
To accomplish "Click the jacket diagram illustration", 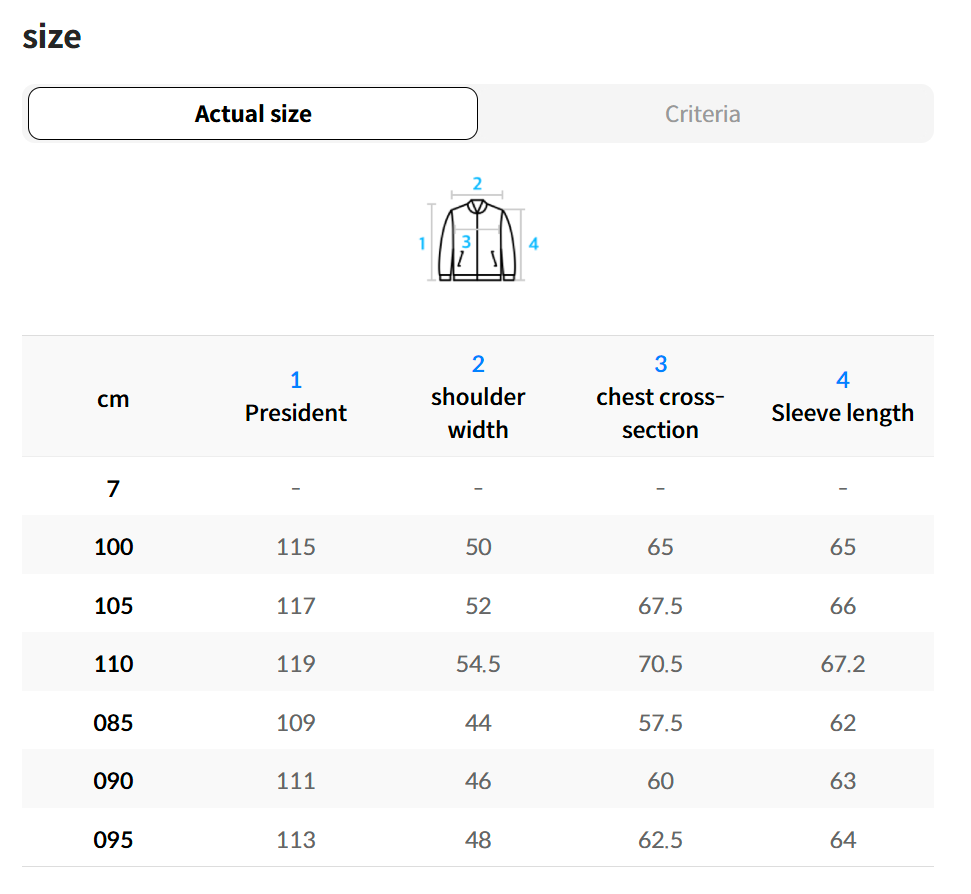I will (x=478, y=242).
